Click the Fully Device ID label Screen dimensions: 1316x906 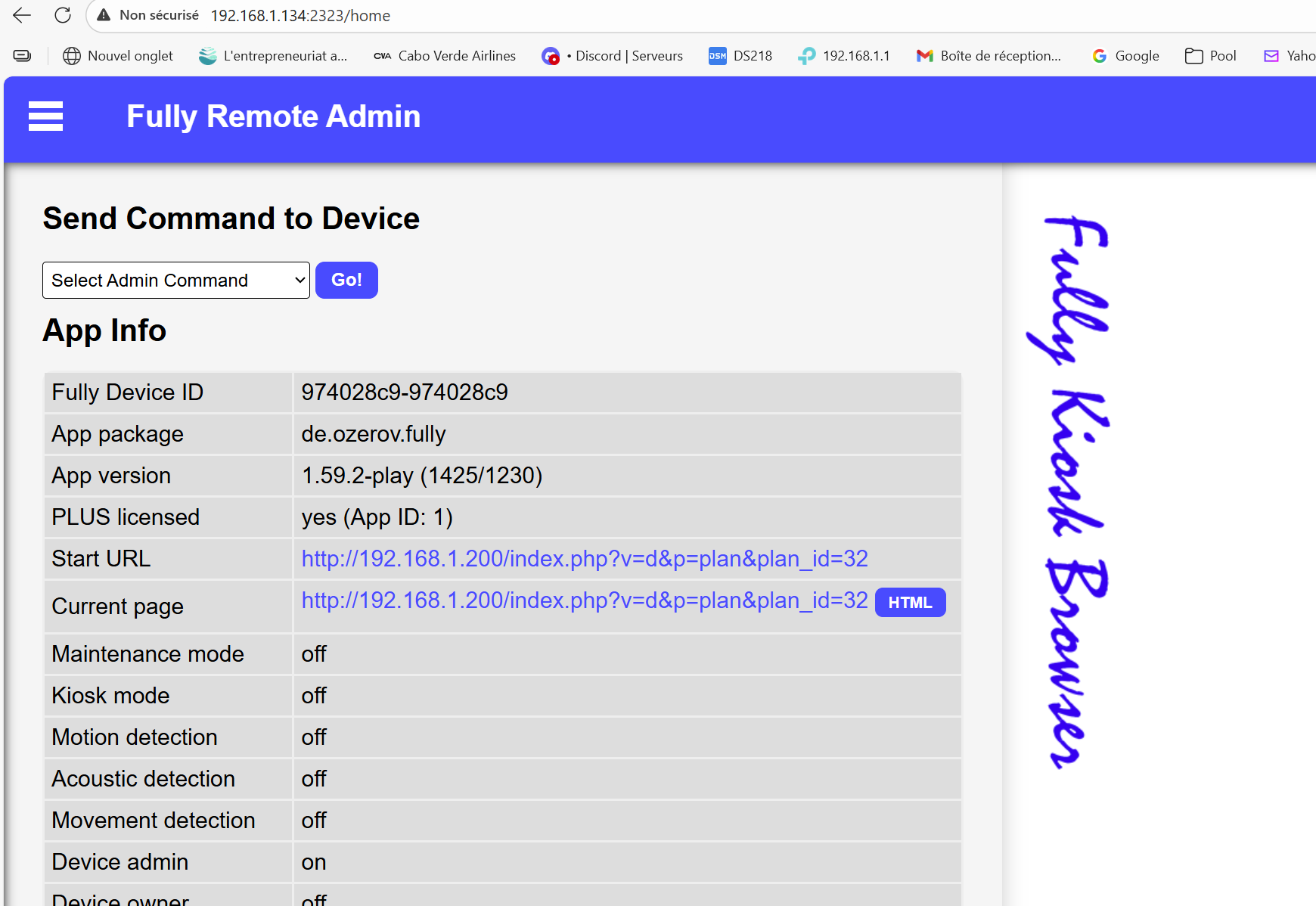[x=127, y=392]
